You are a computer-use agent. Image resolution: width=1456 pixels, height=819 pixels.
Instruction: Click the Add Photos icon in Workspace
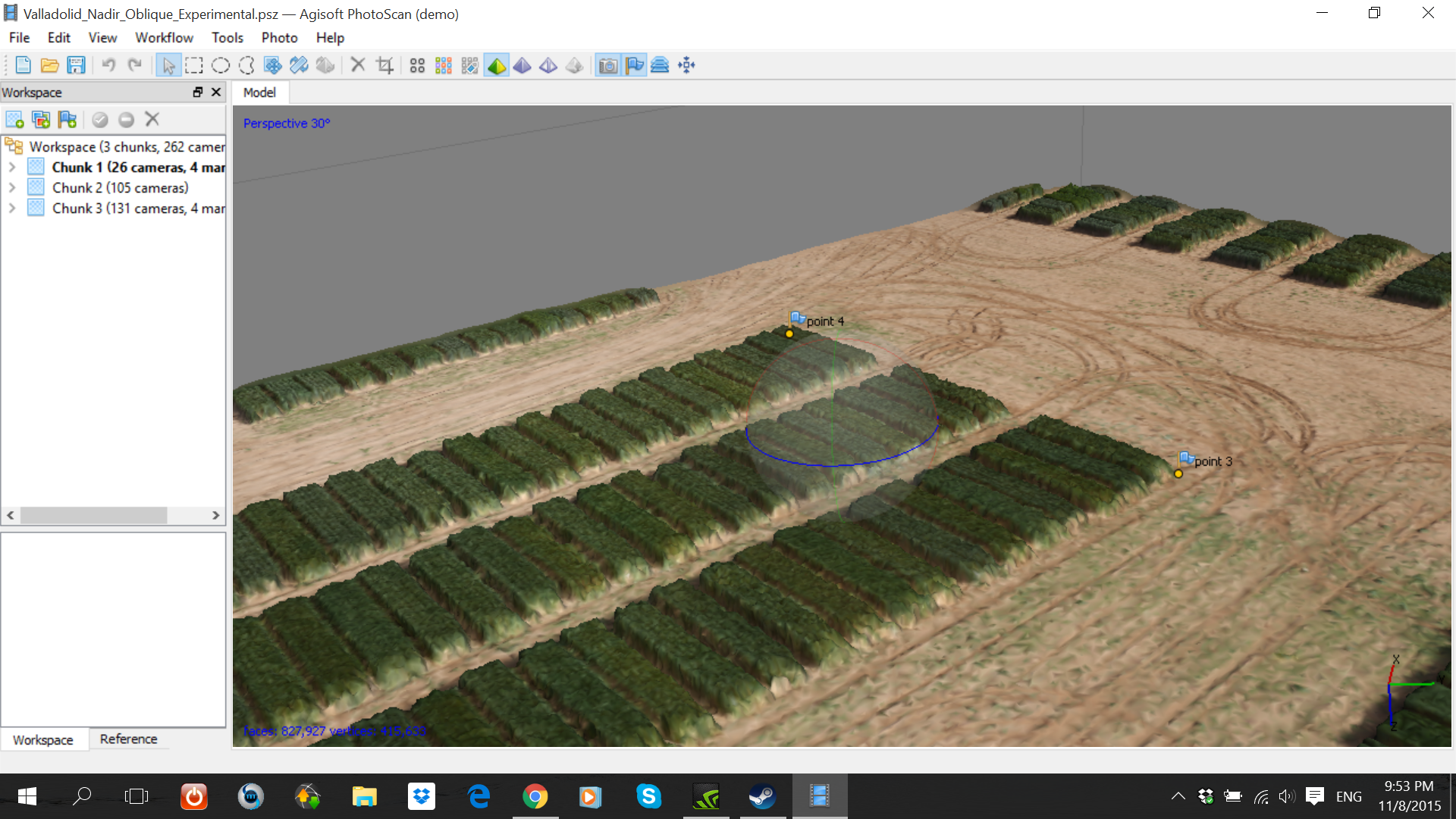[x=41, y=120]
